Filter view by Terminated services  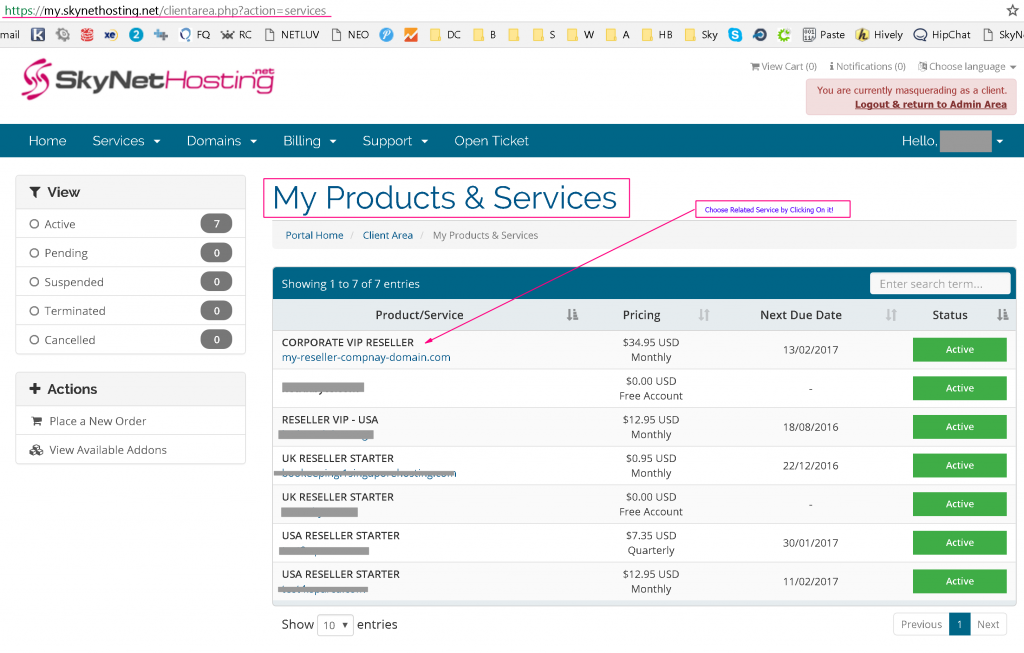point(131,311)
